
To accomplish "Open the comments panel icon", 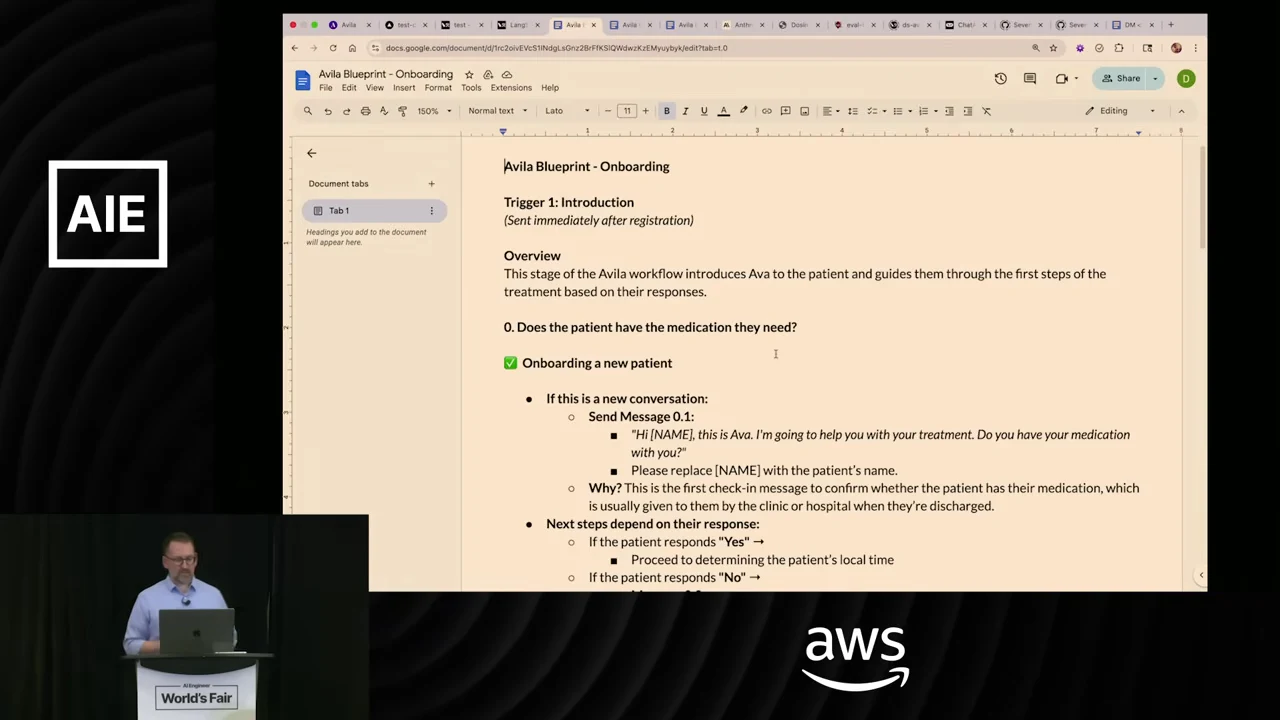I will [x=1030, y=78].
